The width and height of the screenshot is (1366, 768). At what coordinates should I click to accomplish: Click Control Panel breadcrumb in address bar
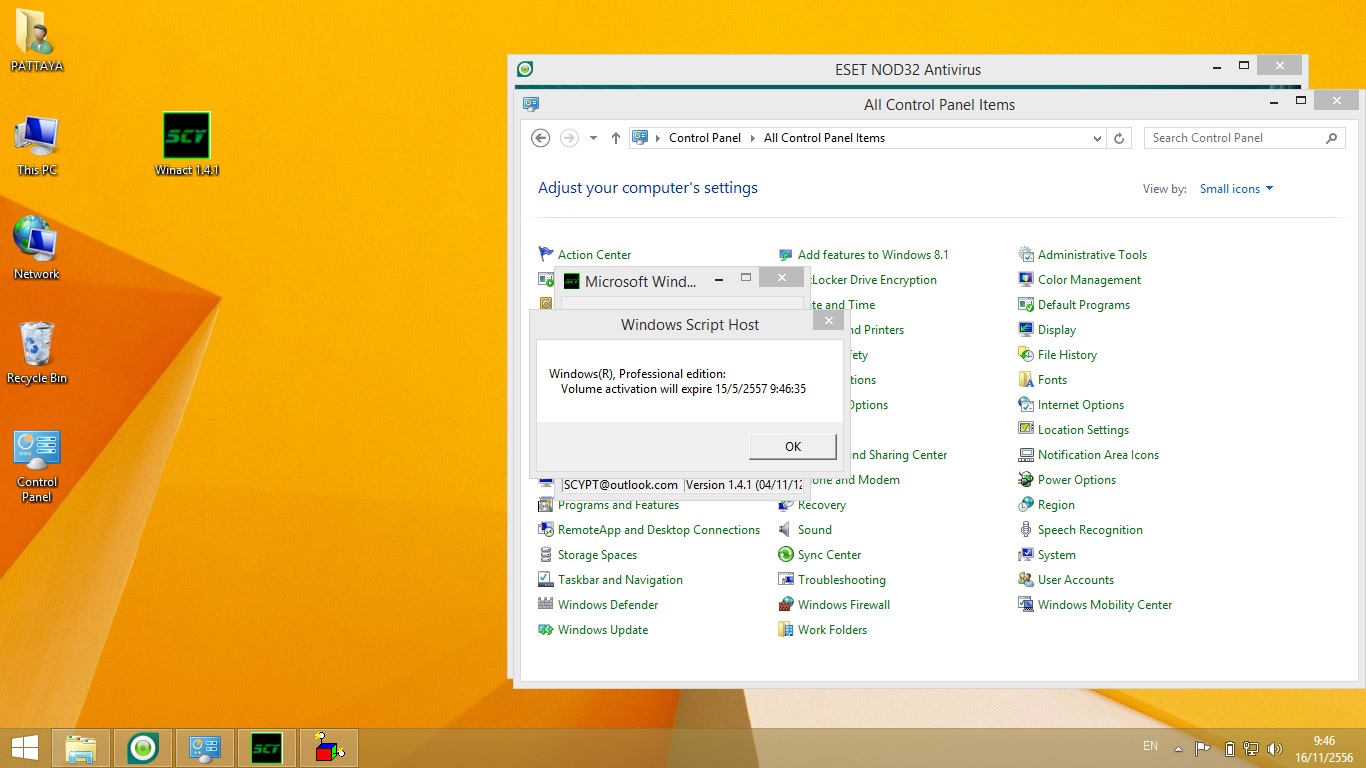coord(704,138)
